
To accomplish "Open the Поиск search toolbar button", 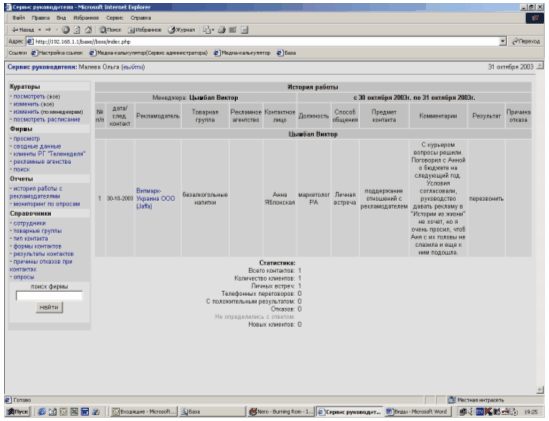I will pyautogui.click(x=110, y=30).
